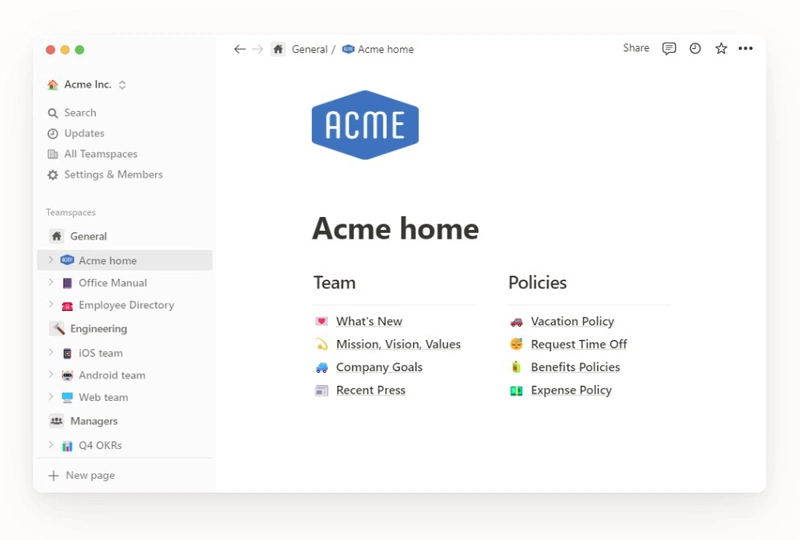Viewport: 800px width, 540px height.
Task: Expand the Employee Directory page tree
Action: [x=51, y=304]
